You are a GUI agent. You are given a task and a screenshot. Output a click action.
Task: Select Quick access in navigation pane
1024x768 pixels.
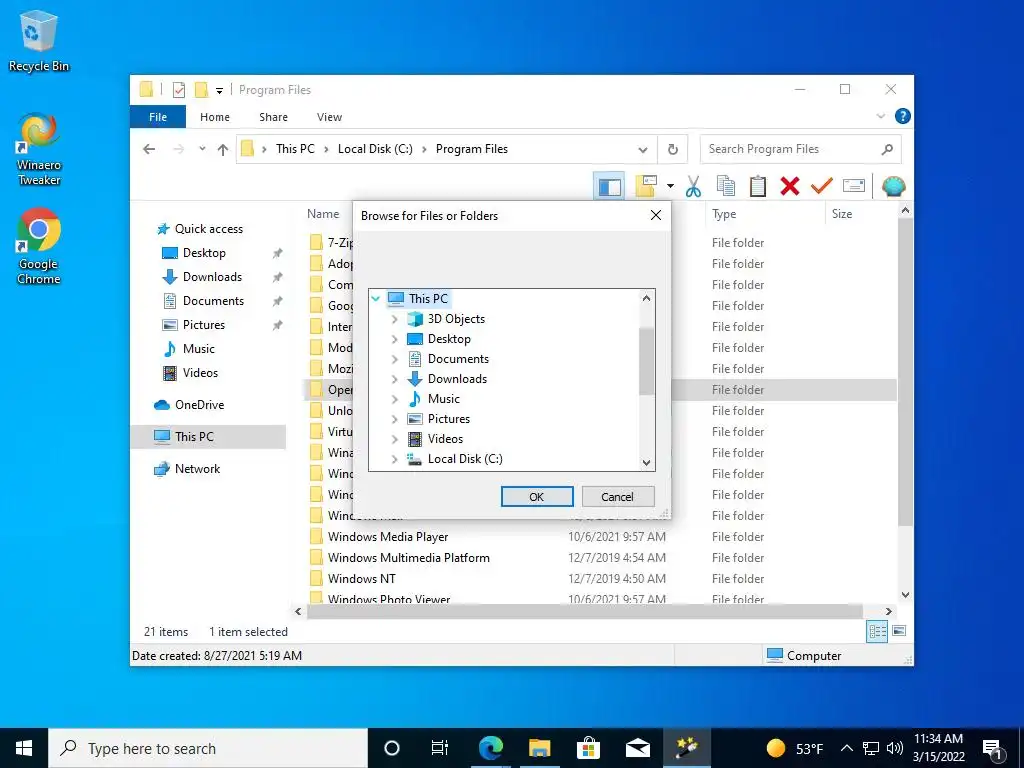pos(208,229)
